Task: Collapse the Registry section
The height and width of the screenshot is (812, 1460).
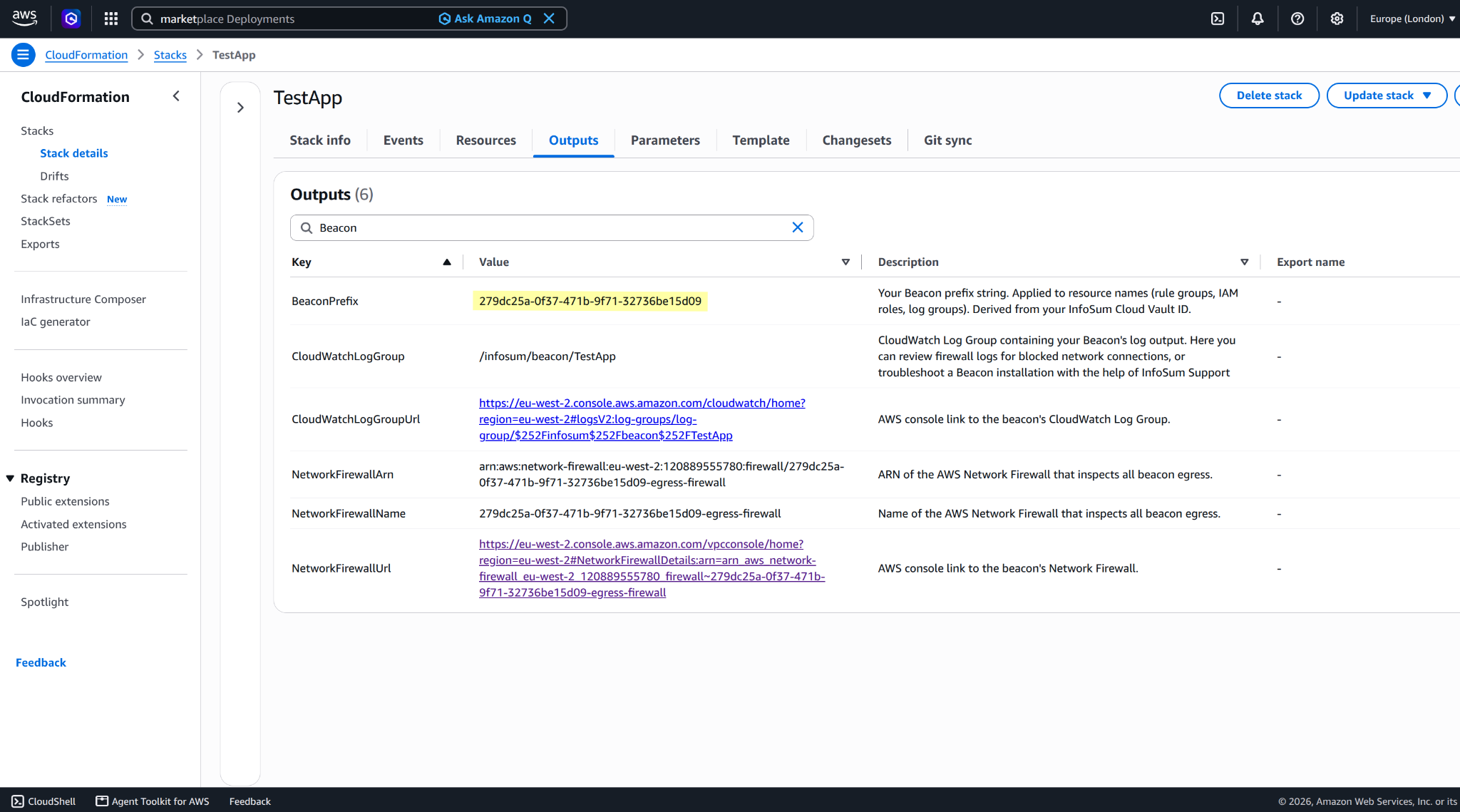Action: 10,478
